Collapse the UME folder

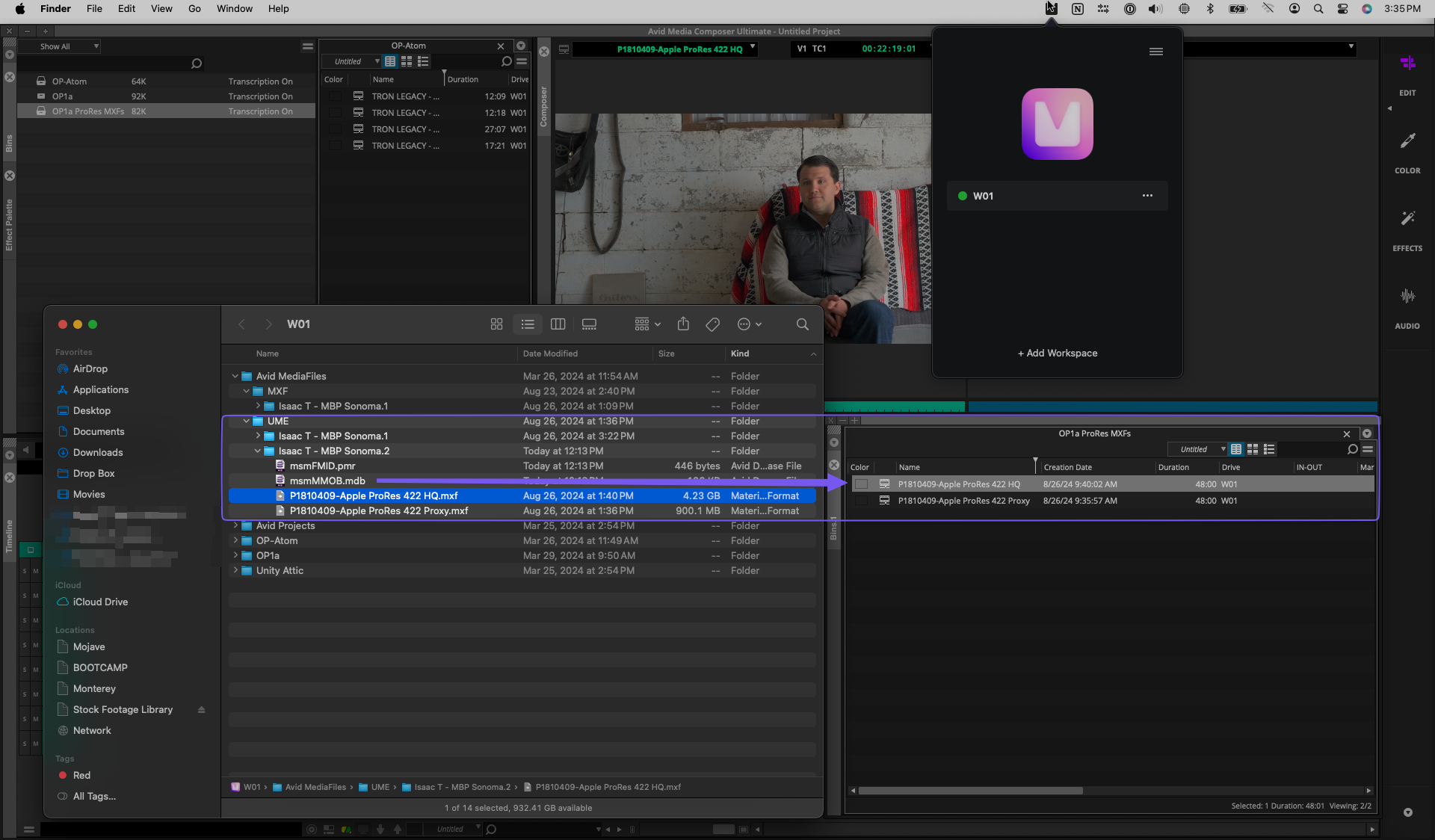246,421
